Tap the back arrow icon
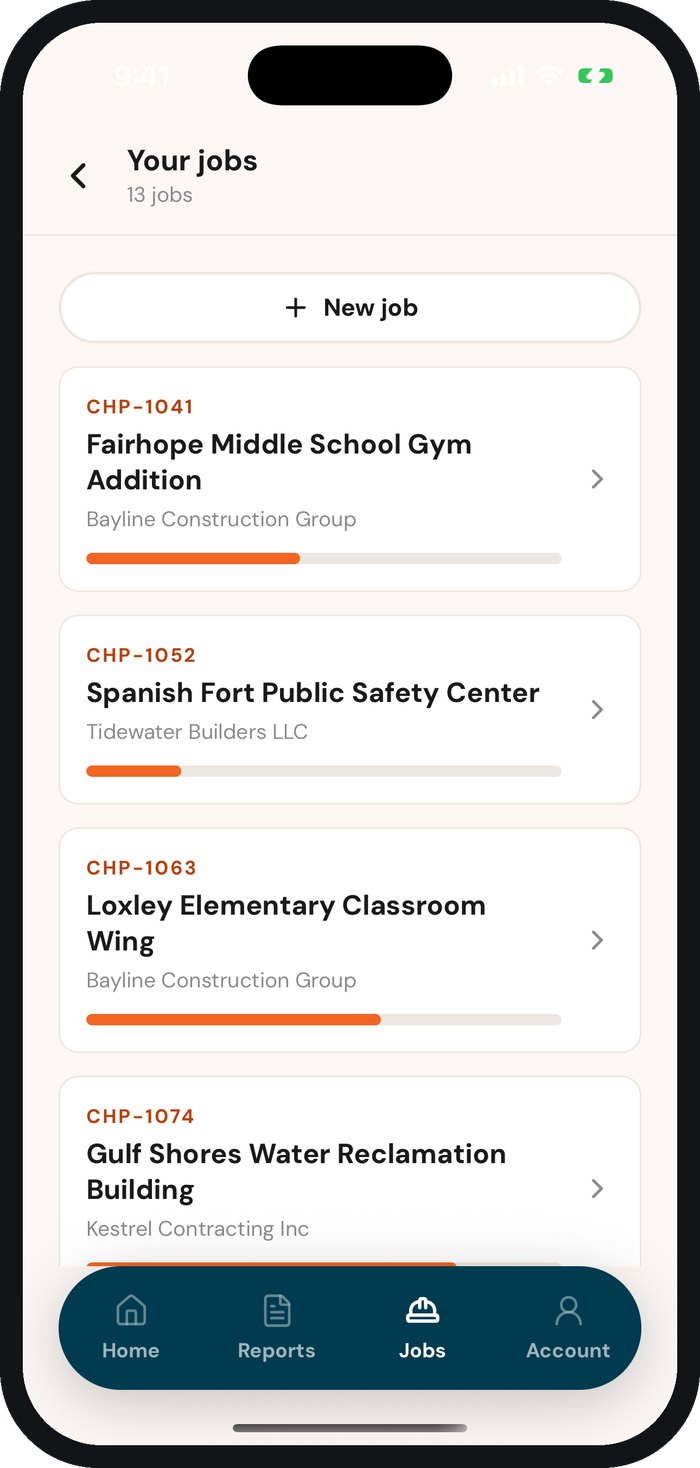 click(78, 176)
